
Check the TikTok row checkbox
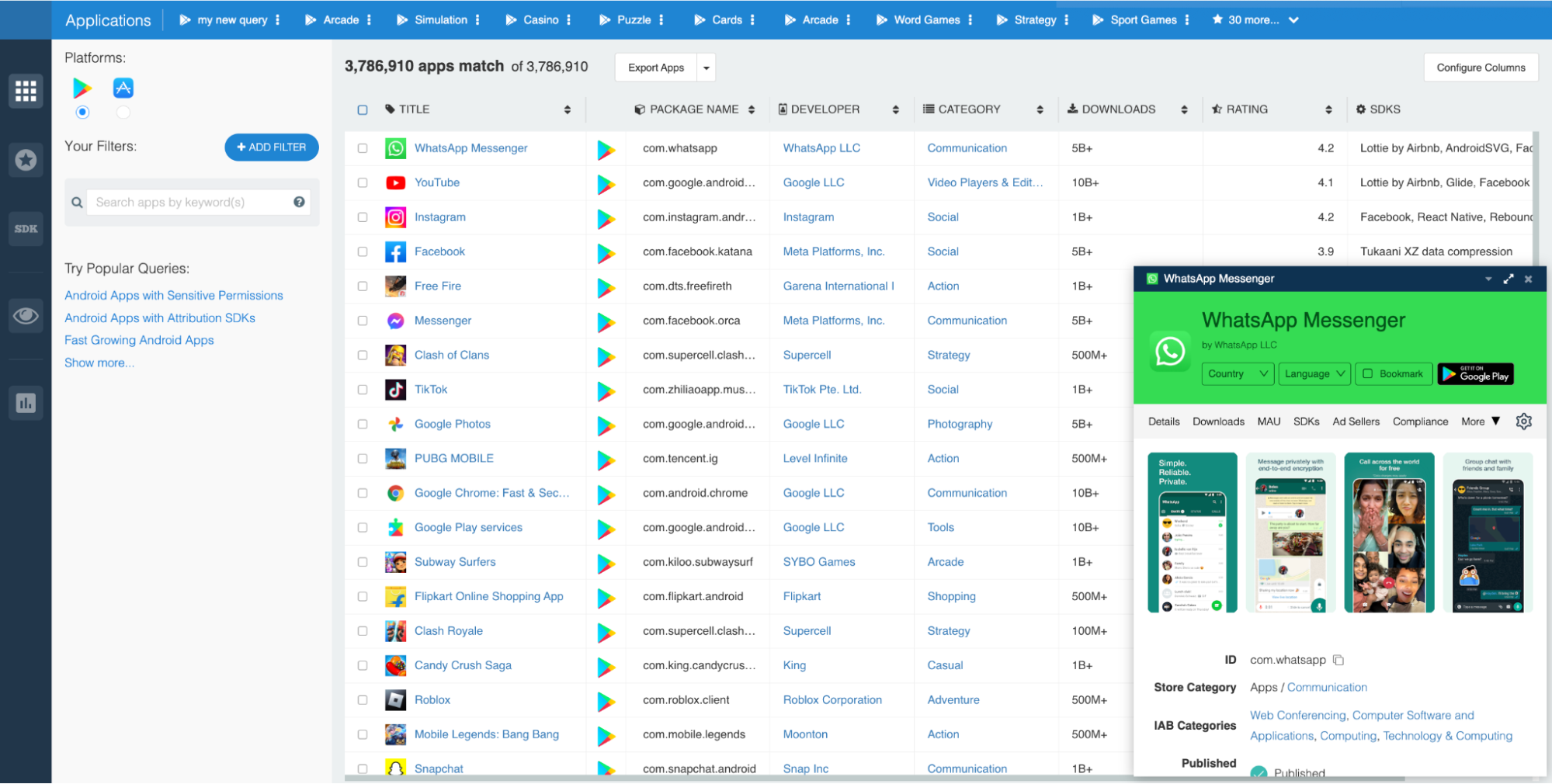(x=363, y=390)
